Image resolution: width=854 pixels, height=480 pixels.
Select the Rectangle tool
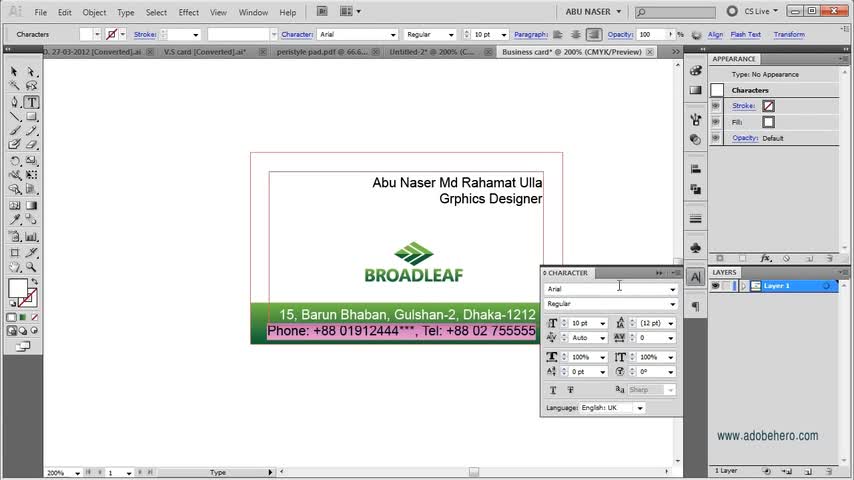coord(31,117)
